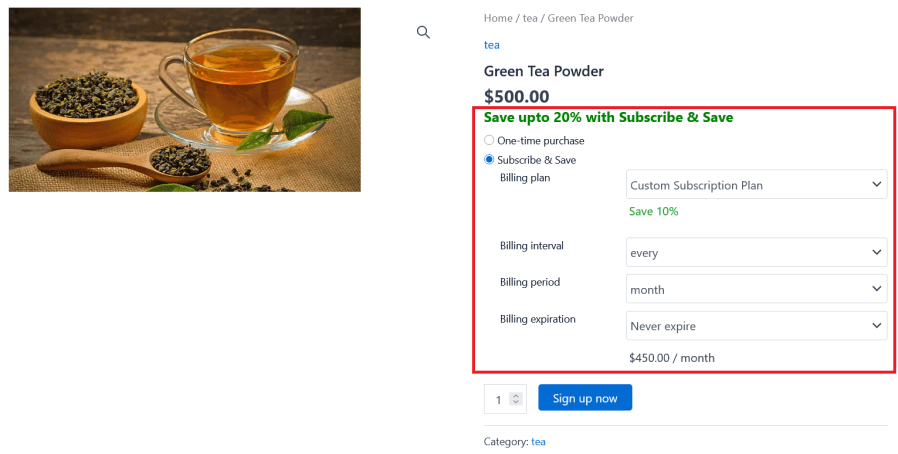Click the Sign up now button
Screen dimensions: 898x454
click(585, 398)
